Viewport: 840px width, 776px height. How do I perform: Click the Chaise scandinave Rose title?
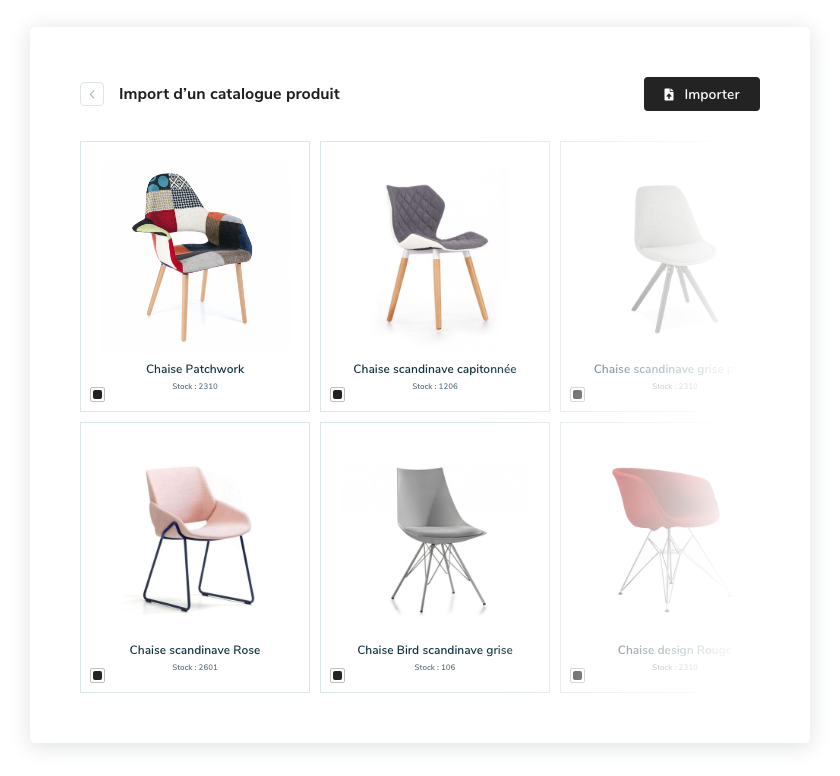click(195, 650)
